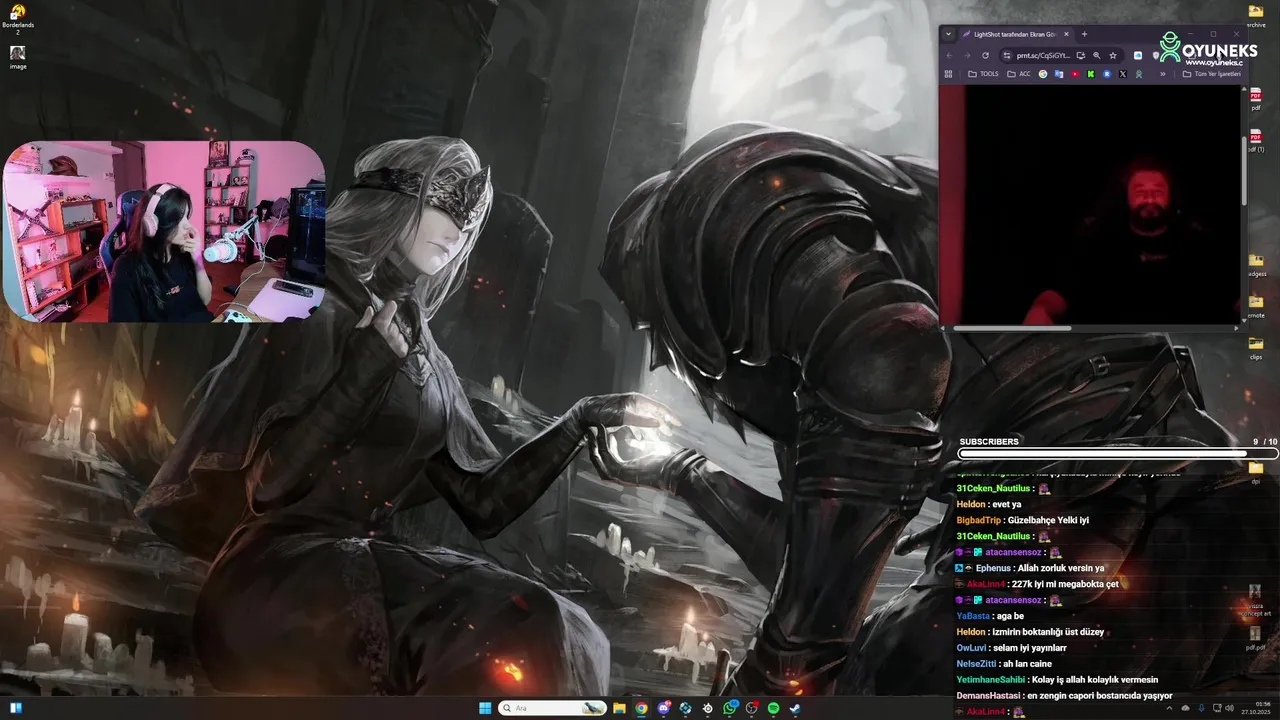
Task: Open WhatsApp from the taskbar
Action: tap(730, 708)
